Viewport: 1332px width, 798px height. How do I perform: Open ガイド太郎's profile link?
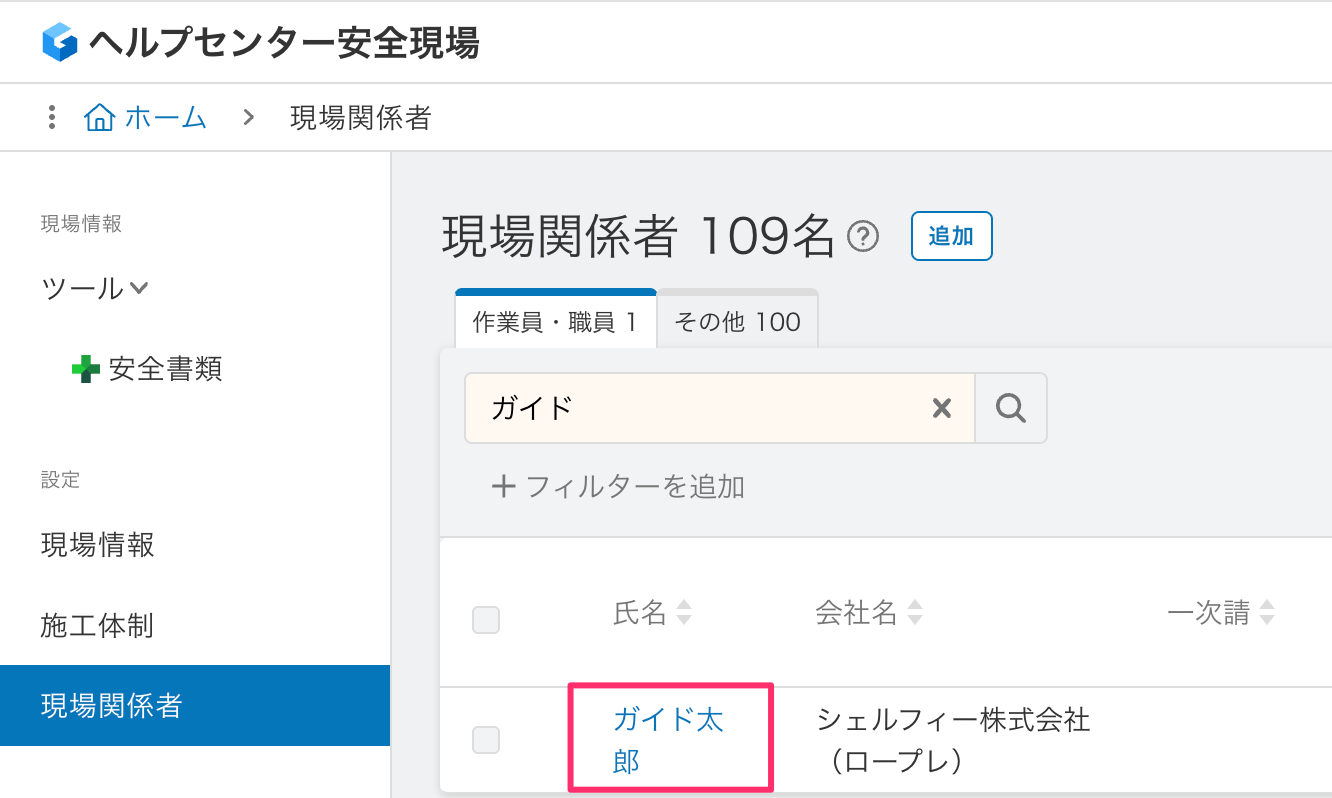point(668,738)
